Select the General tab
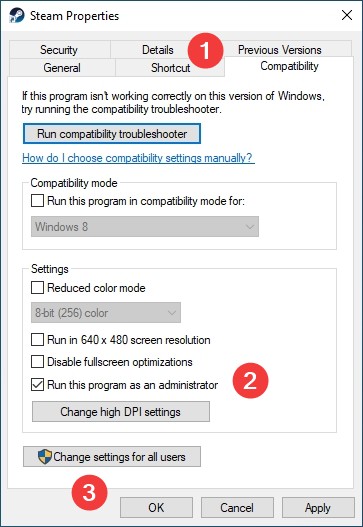This screenshot has height=527, width=363. click(x=62, y=68)
